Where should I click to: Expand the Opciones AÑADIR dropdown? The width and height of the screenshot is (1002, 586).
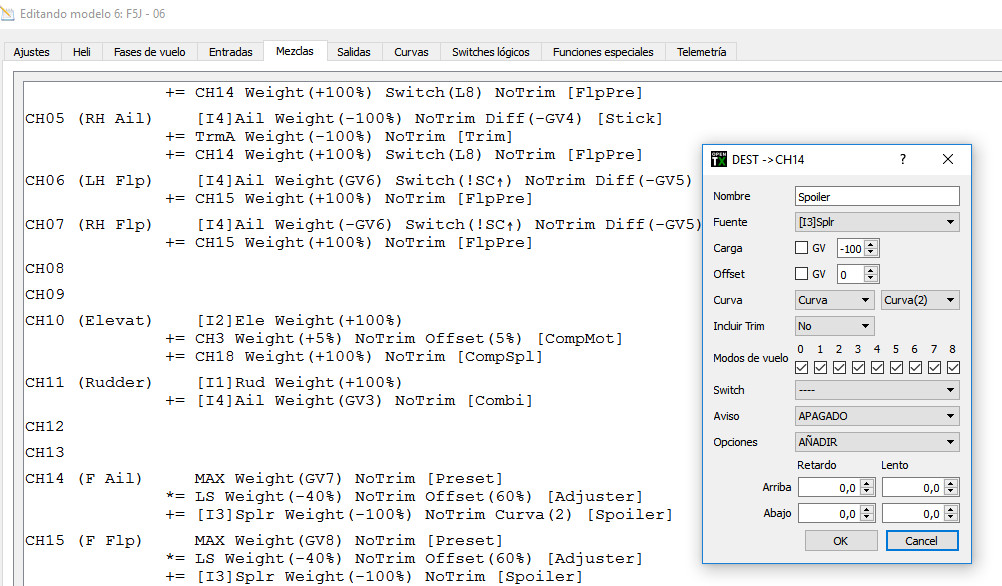tap(877, 442)
